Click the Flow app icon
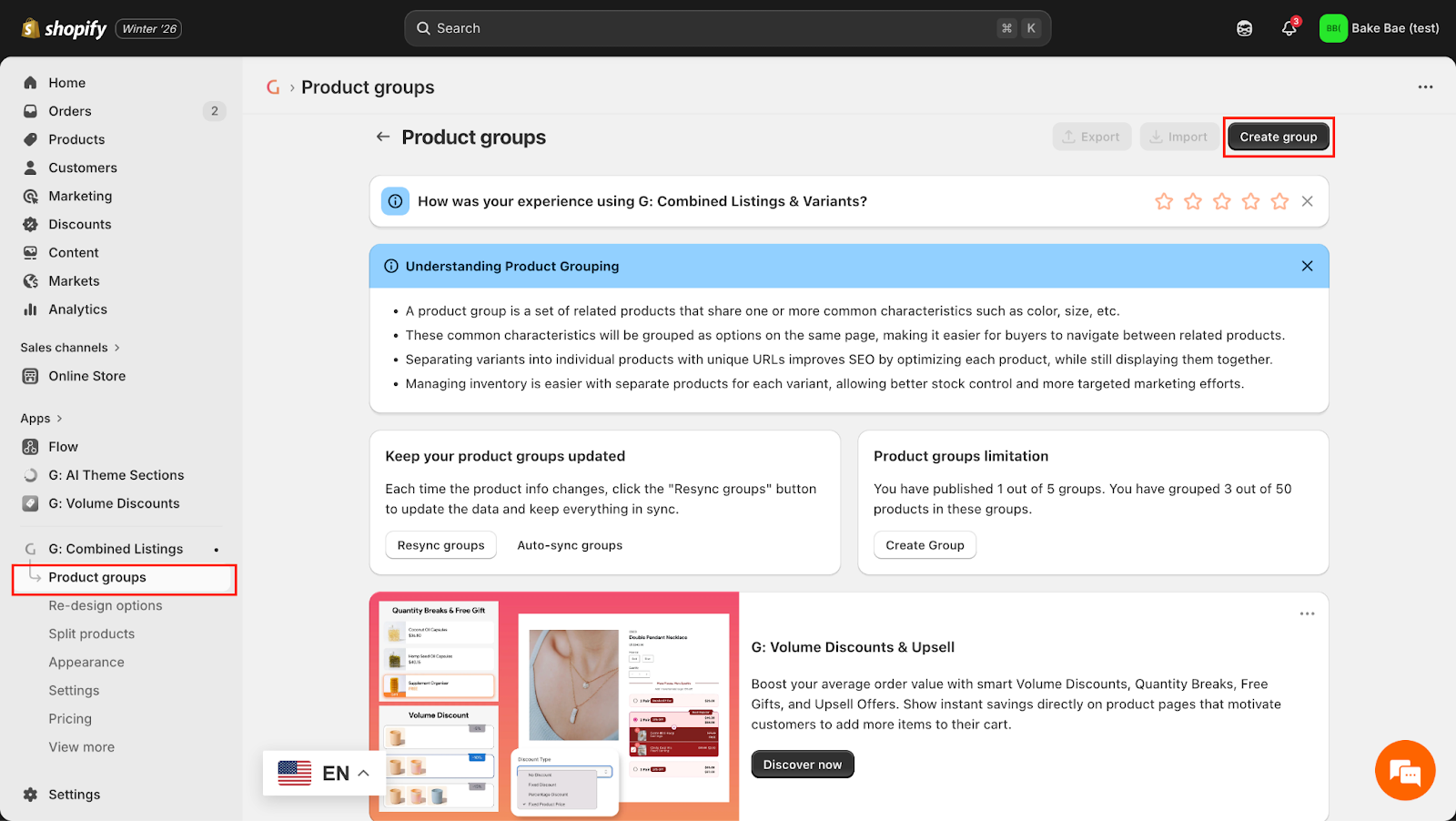 (30, 447)
